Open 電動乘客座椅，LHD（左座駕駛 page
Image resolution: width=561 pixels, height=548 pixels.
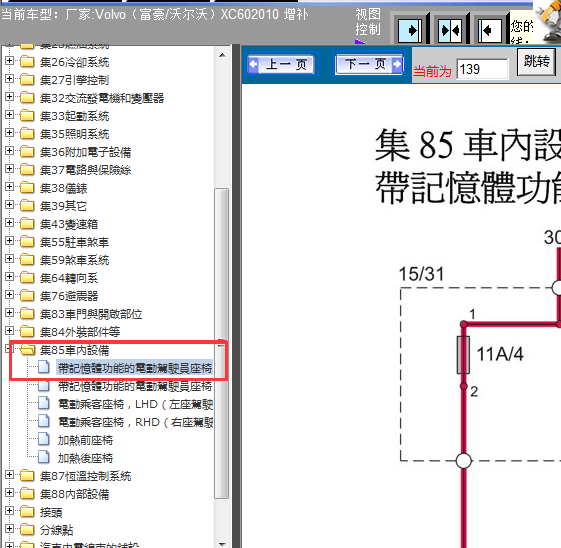tap(136, 404)
